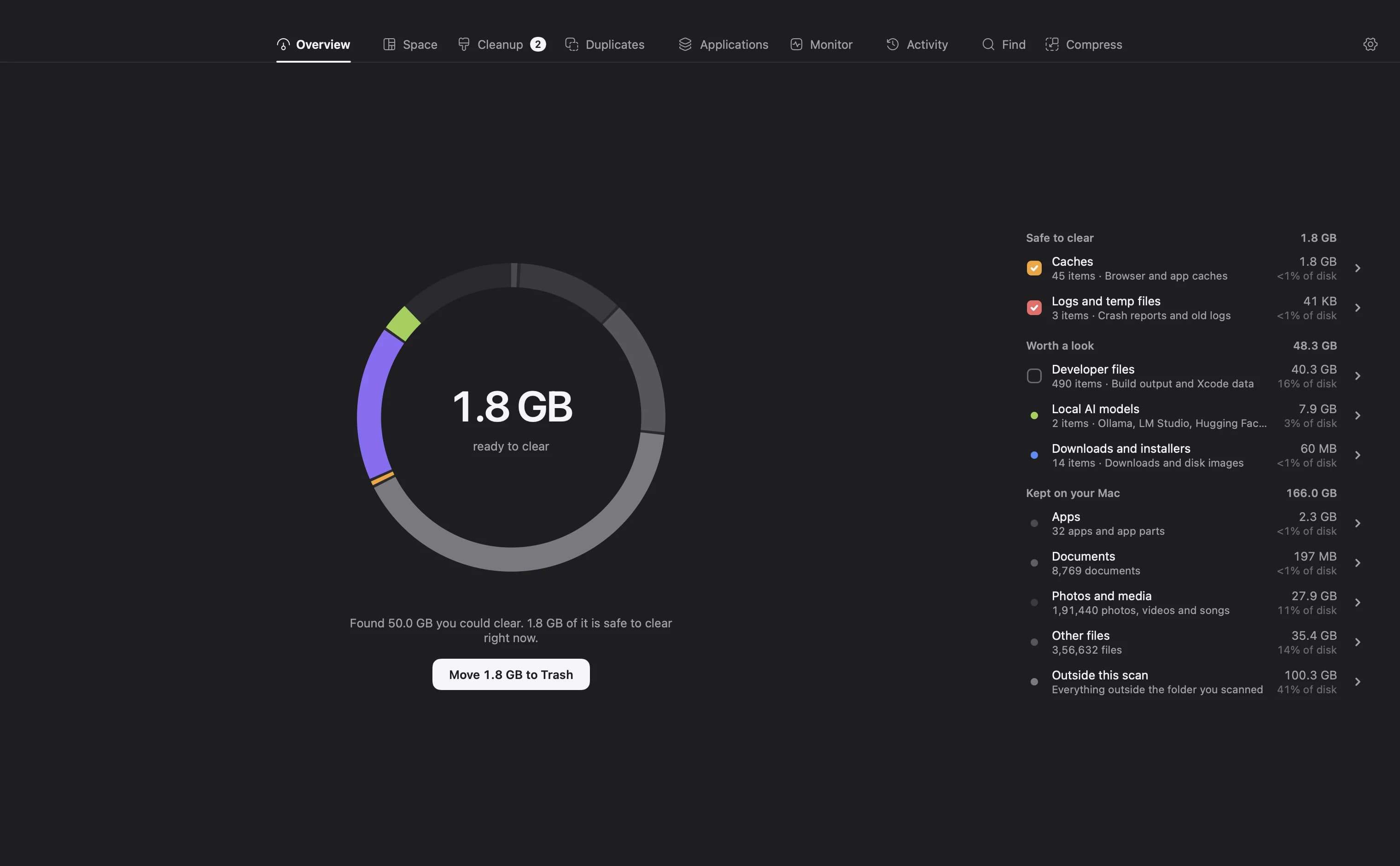Expand the Logs and temp files chevron
The image size is (1400, 866).
(x=1358, y=308)
